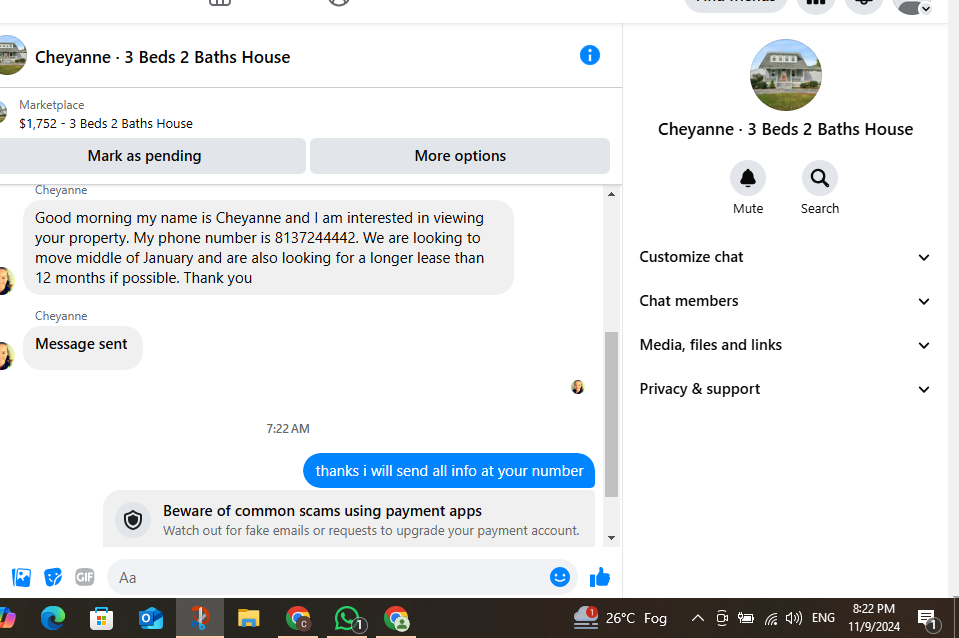
Task: Expand the Customize chat section
Action: point(785,257)
